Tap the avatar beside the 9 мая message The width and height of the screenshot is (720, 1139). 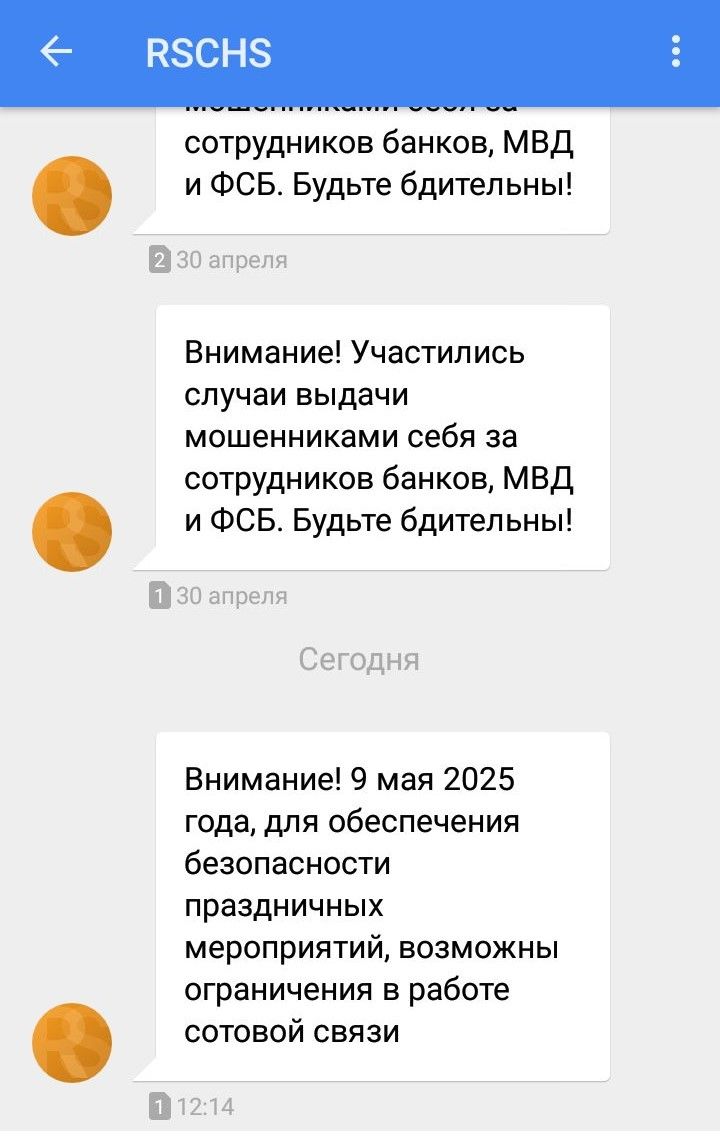pyautogui.click(x=72, y=1042)
